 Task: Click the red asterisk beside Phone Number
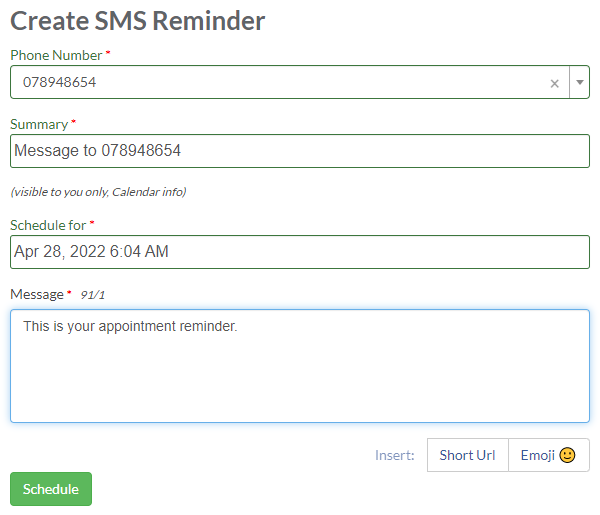point(108,52)
